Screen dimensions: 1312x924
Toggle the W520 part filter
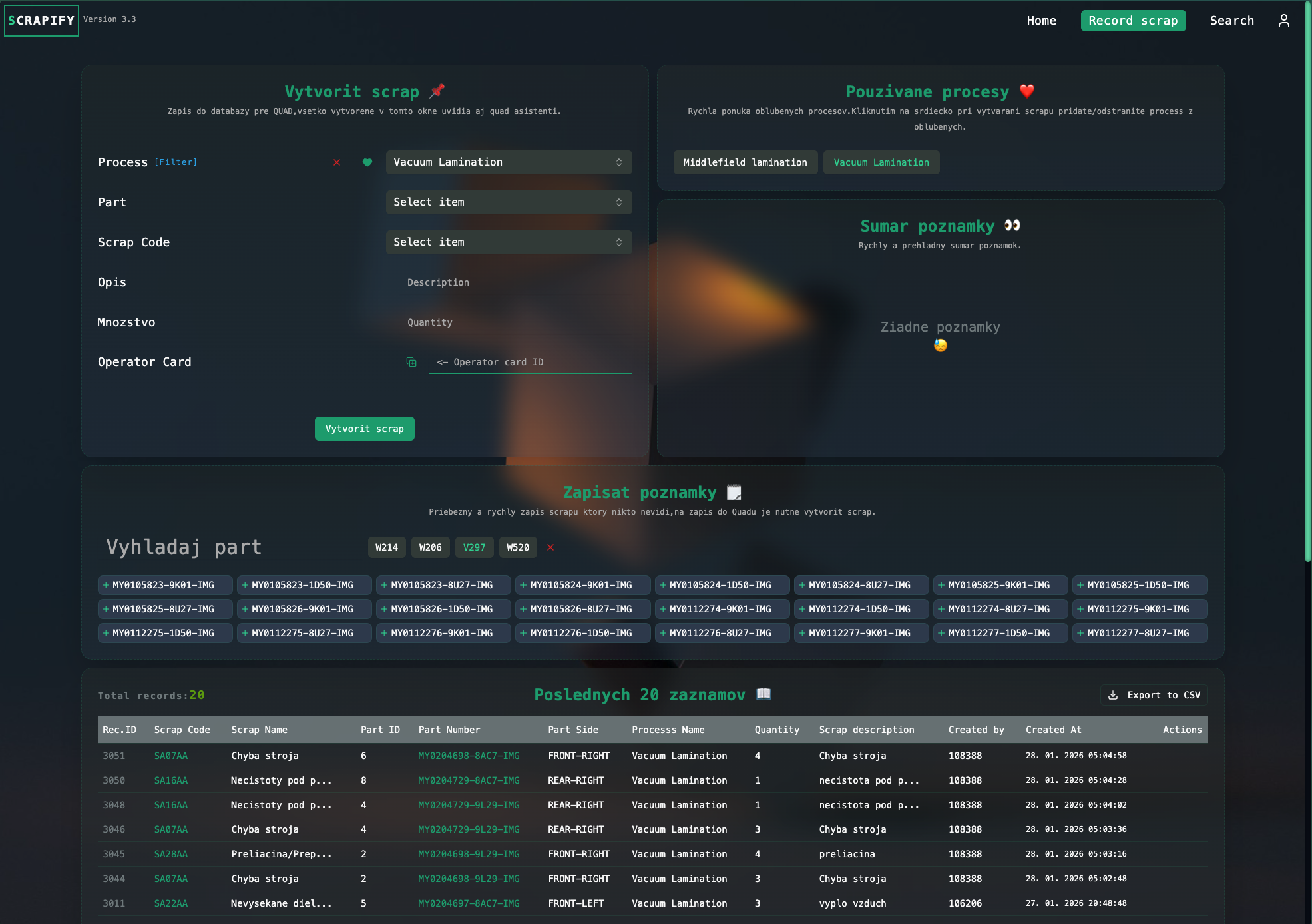click(x=518, y=547)
